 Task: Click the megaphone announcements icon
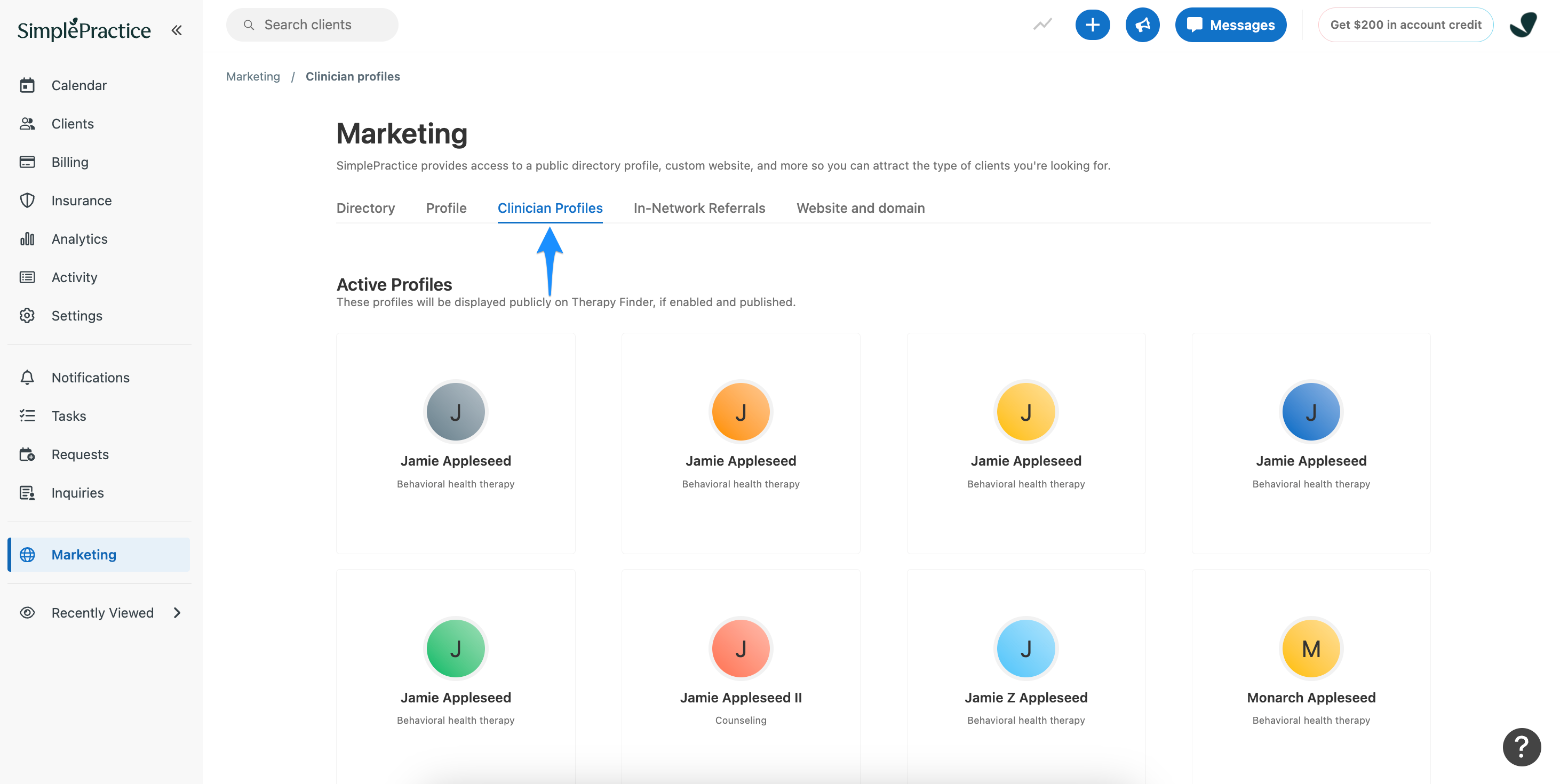point(1143,25)
